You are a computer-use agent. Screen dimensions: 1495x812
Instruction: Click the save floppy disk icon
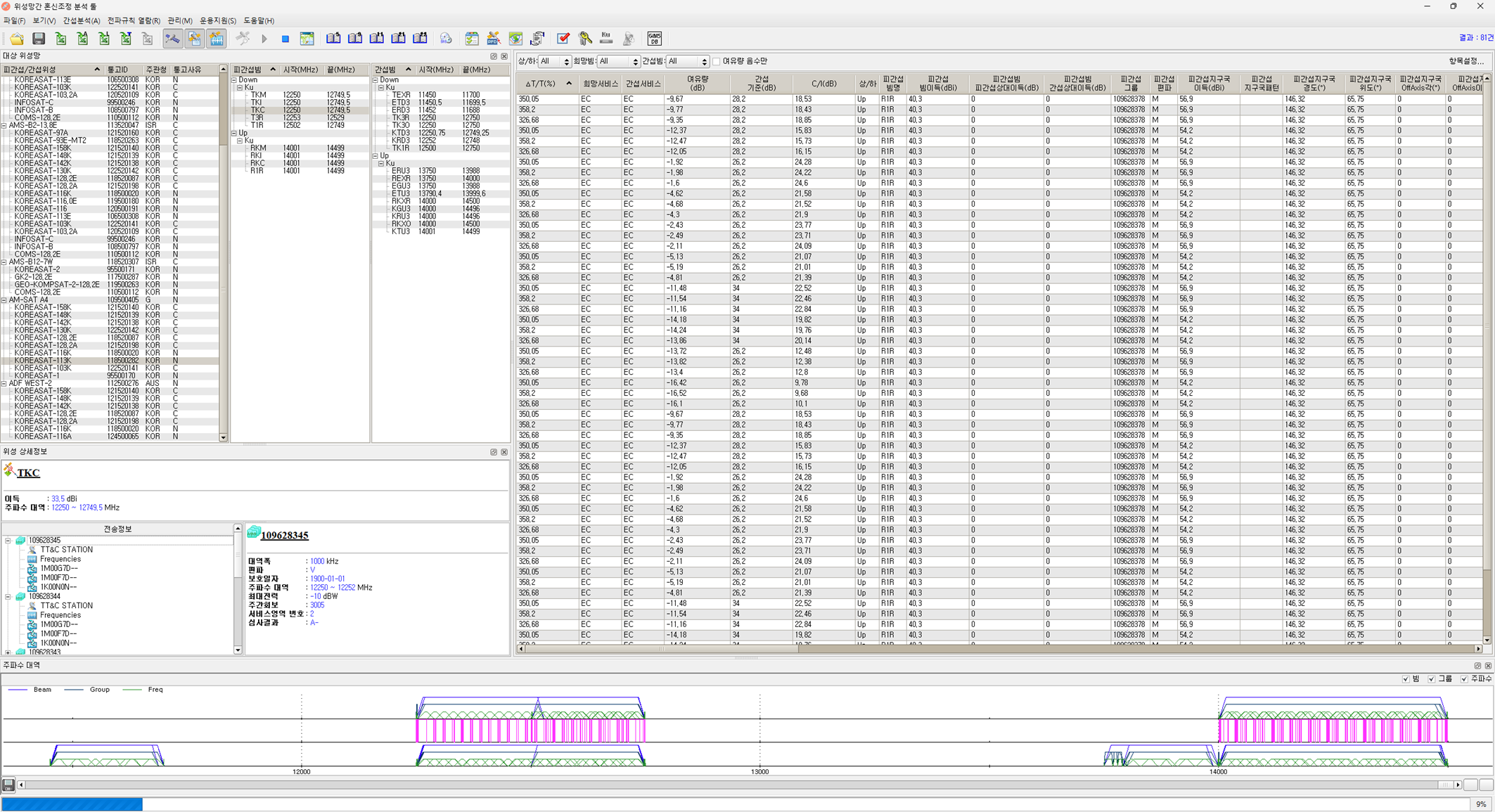pos(39,39)
